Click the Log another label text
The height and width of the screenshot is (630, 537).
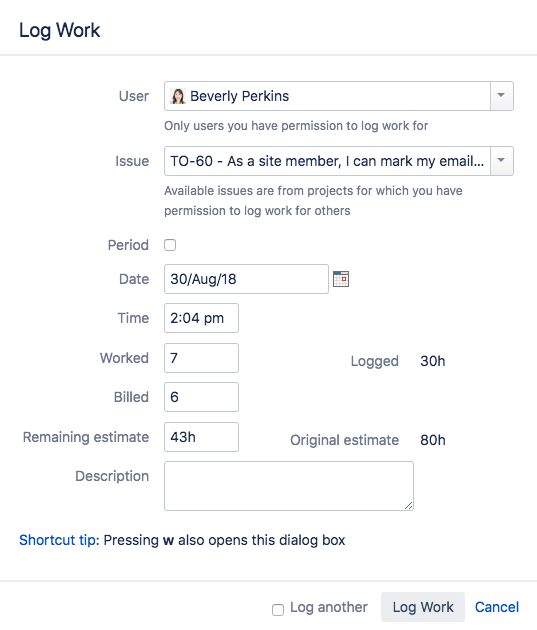coord(329,607)
